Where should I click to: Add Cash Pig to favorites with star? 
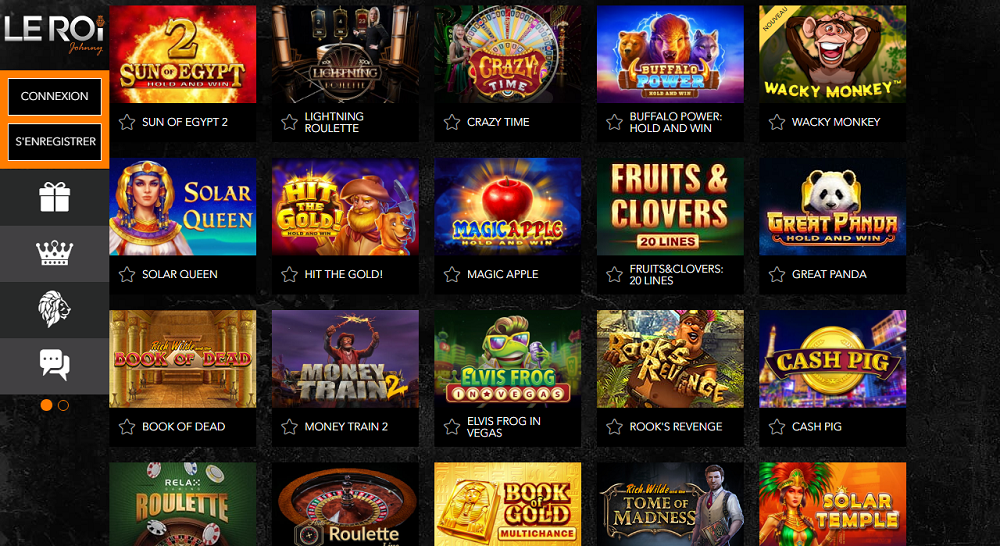[776, 427]
